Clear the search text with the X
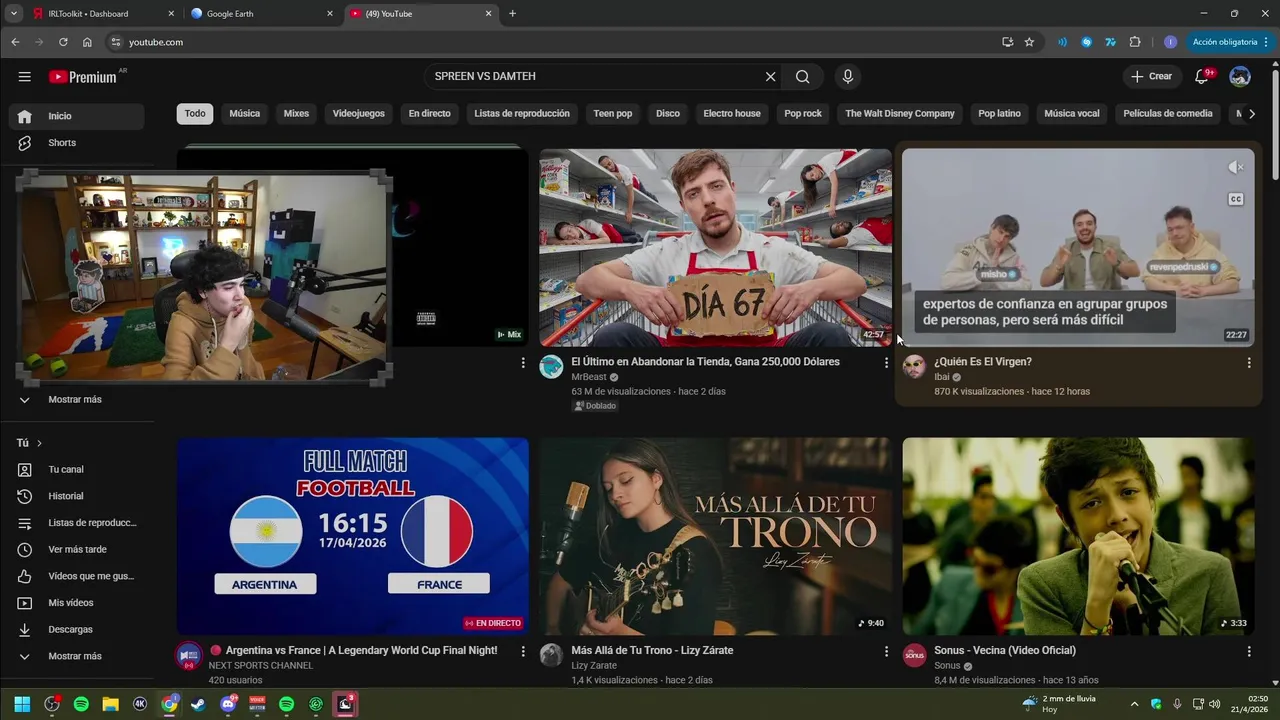Image resolution: width=1280 pixels, height=720 pixels. 770,77
